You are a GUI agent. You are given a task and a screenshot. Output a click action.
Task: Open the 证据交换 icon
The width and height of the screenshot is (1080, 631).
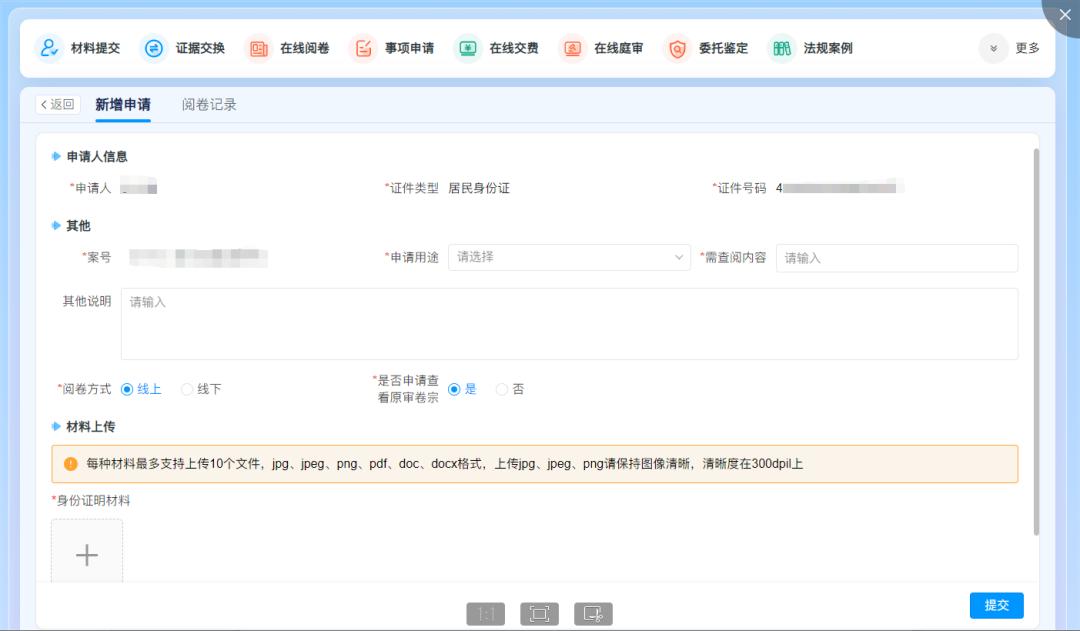click(x=154, y=48)
